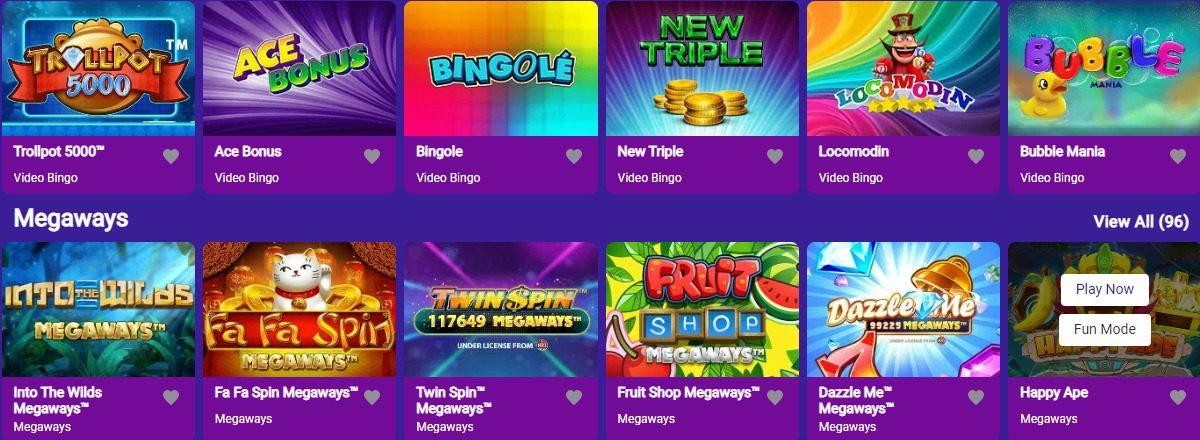
Task: Click Play Now on Happy Ape
Action: pyautogui.click(x=1104, y=289)
